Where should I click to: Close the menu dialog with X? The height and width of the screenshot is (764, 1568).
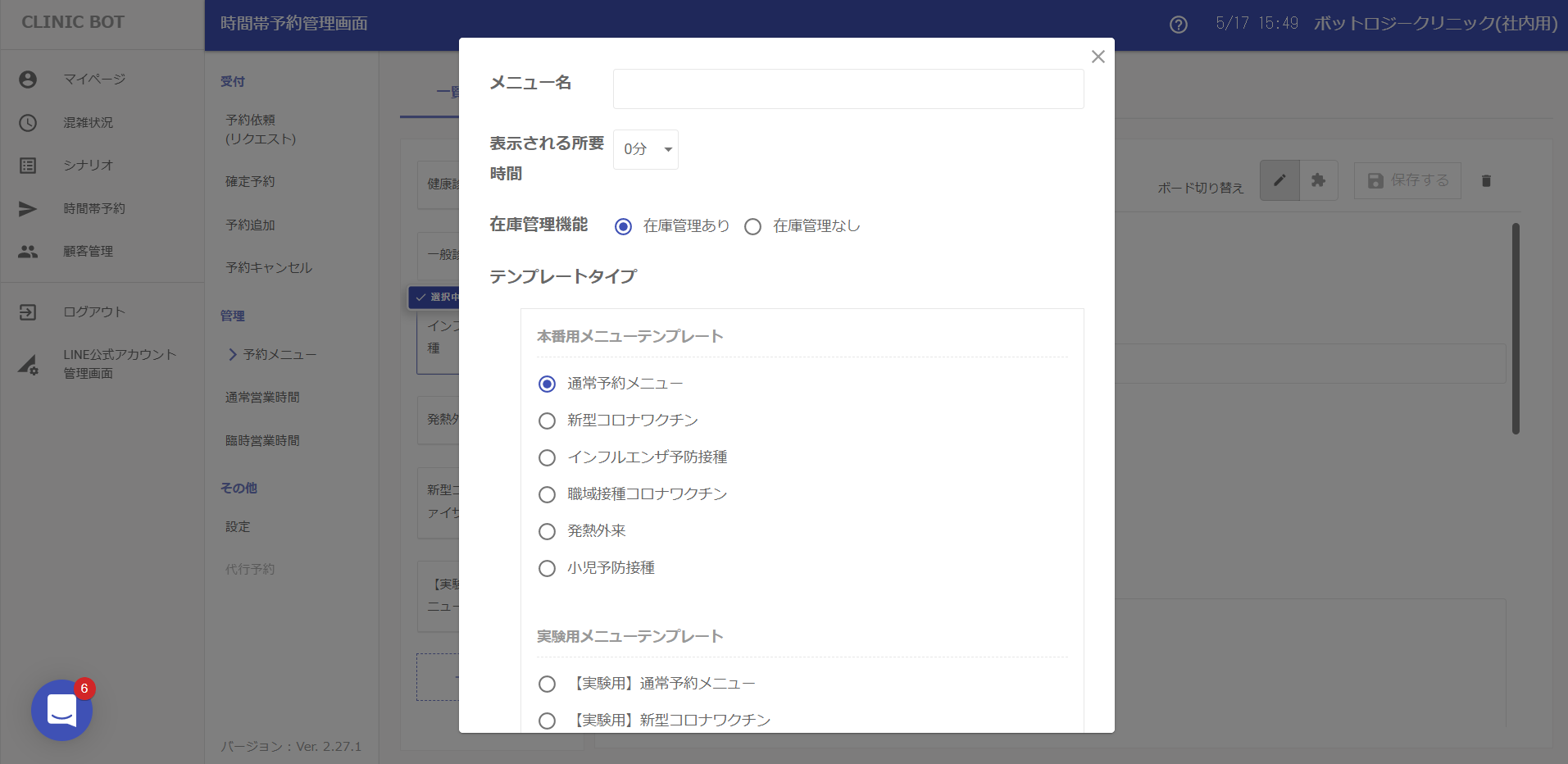coord(1098,57)
